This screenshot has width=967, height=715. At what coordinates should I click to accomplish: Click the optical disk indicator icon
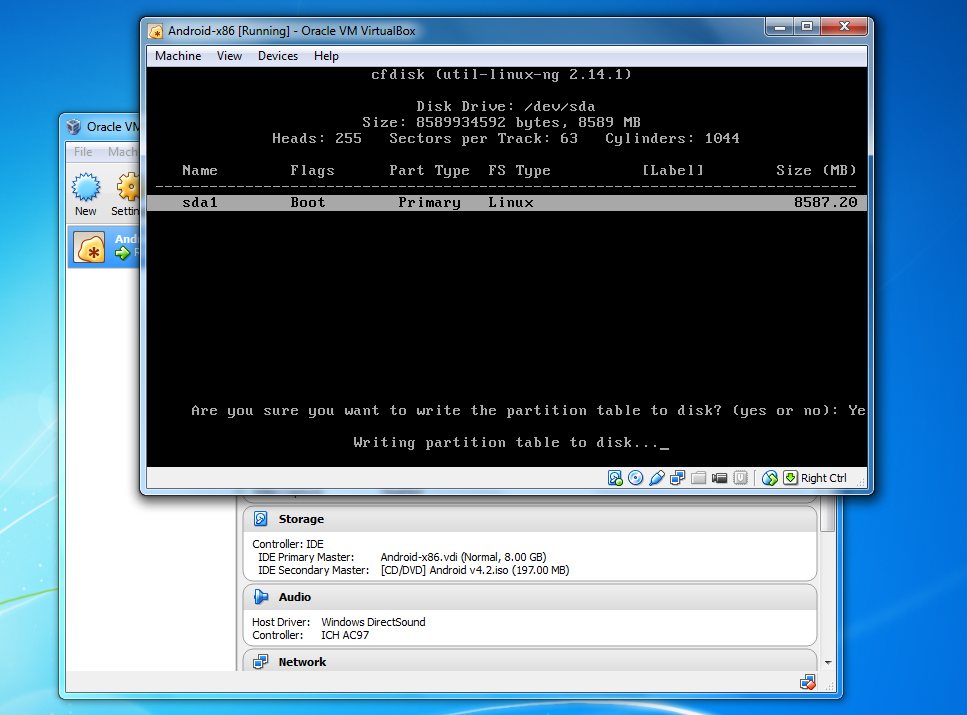[636, 478]
